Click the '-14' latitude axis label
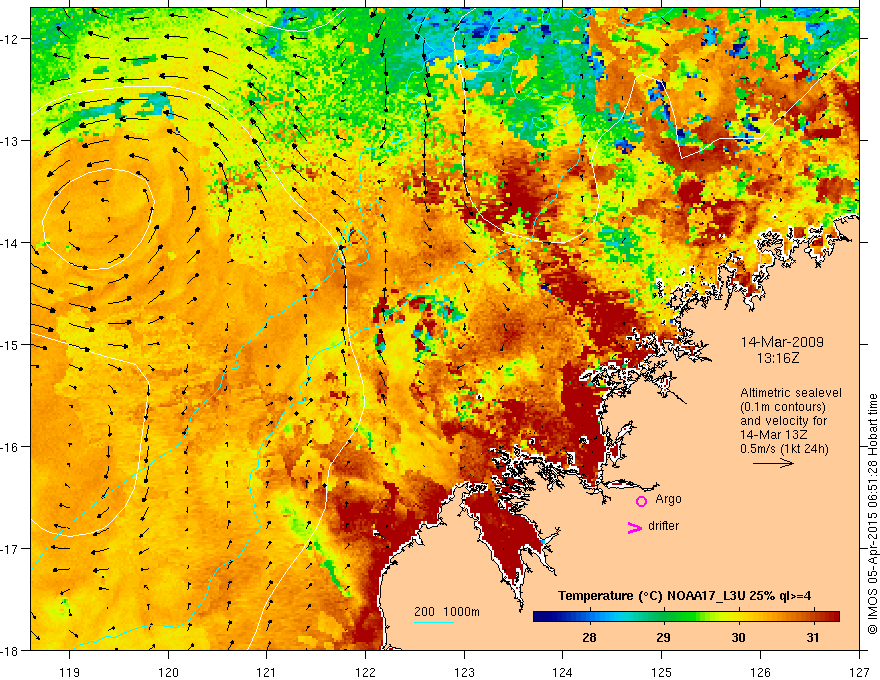This screenshot has width=880, height=680. [x=11, y=242]
